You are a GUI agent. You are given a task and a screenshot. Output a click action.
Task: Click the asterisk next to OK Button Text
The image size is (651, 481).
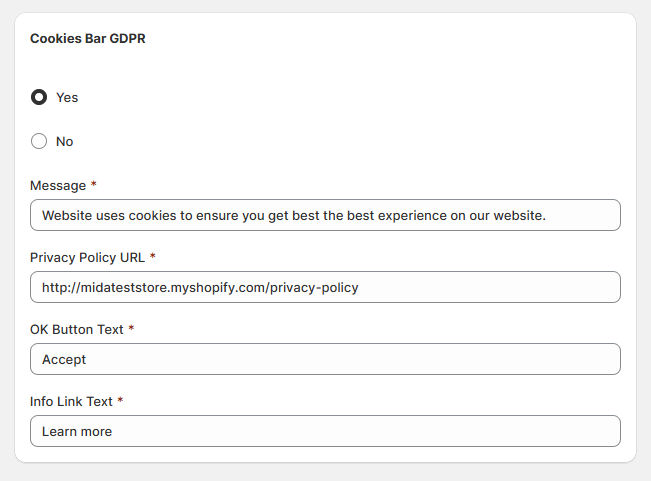(131, 329)
